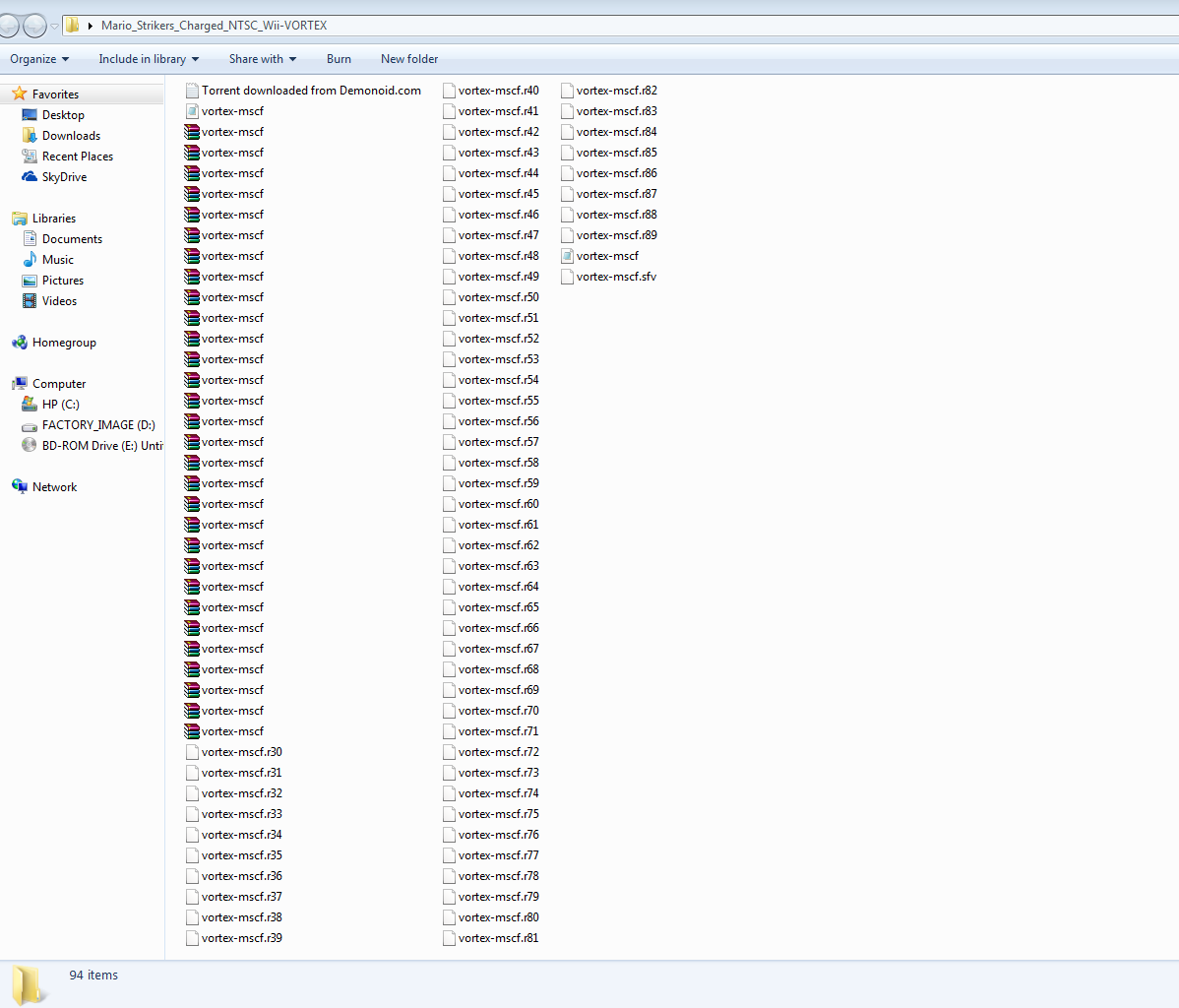Click the vortex-mscf.r45 file icon

[449, 194]
